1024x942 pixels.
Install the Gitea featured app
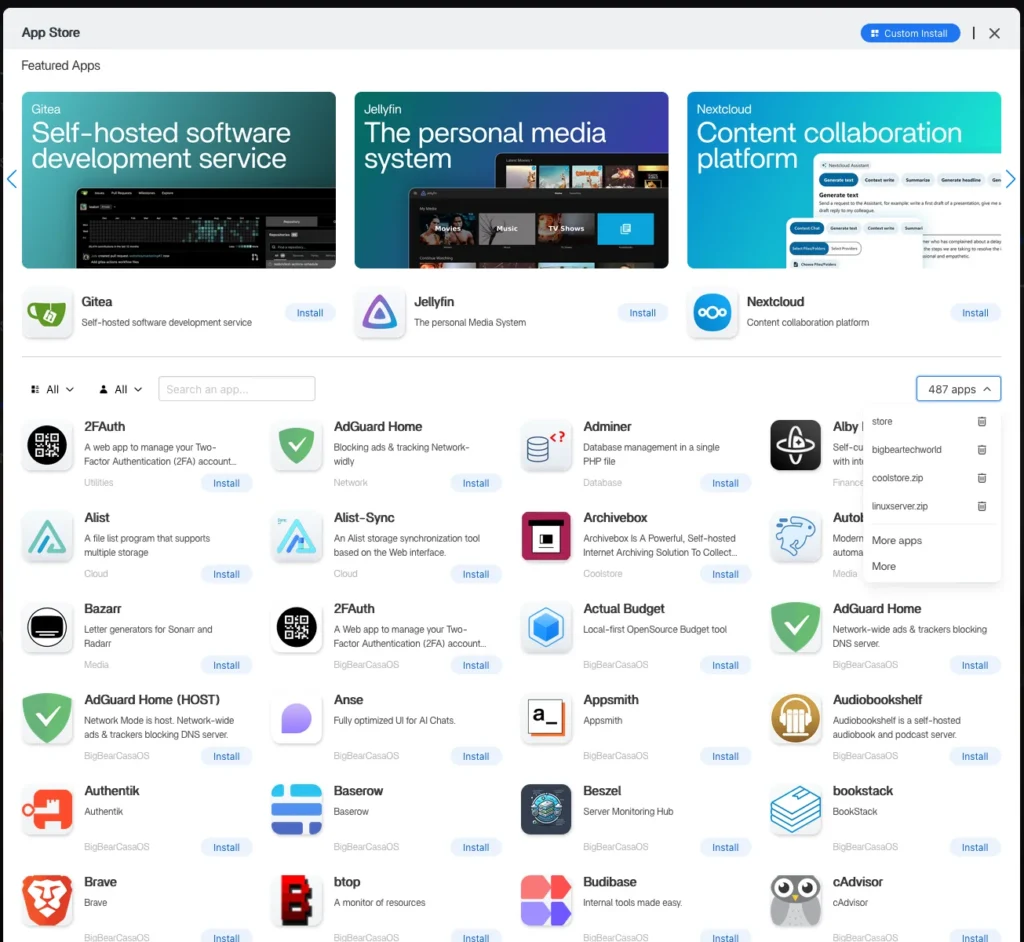(x=310, y=313)
